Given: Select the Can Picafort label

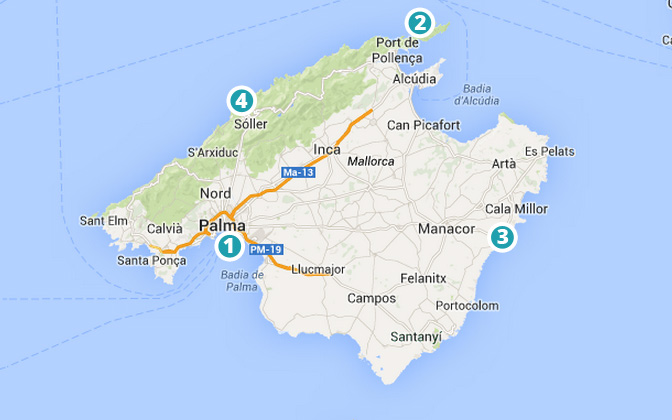Looking at the screenshot, I should (423, 125).
